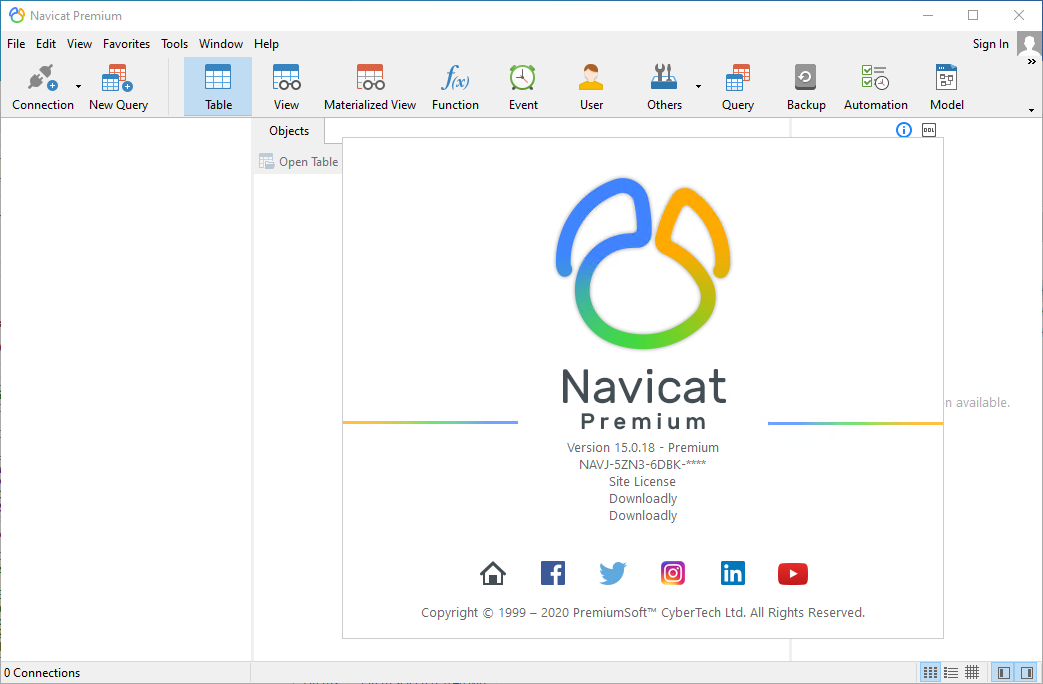This screenshot has height=684, width=1043.
Task: Select the Event object type
Action: click(x=522, y=86)
